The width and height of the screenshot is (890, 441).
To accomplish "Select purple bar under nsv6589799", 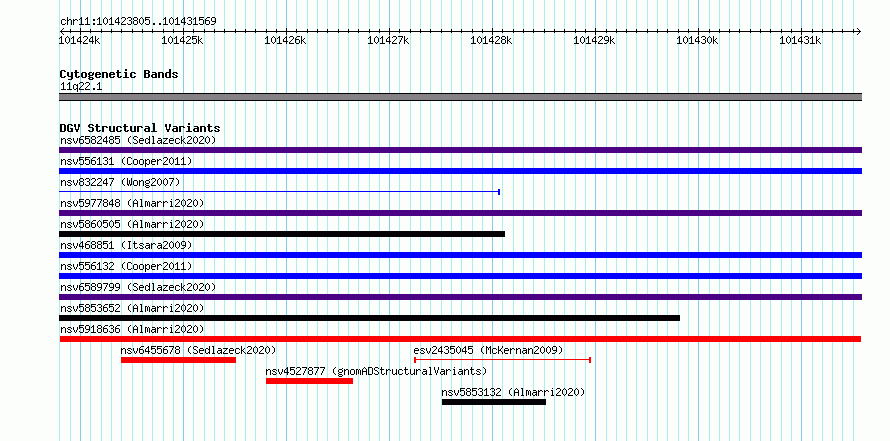I will click(x=460, y=297).
